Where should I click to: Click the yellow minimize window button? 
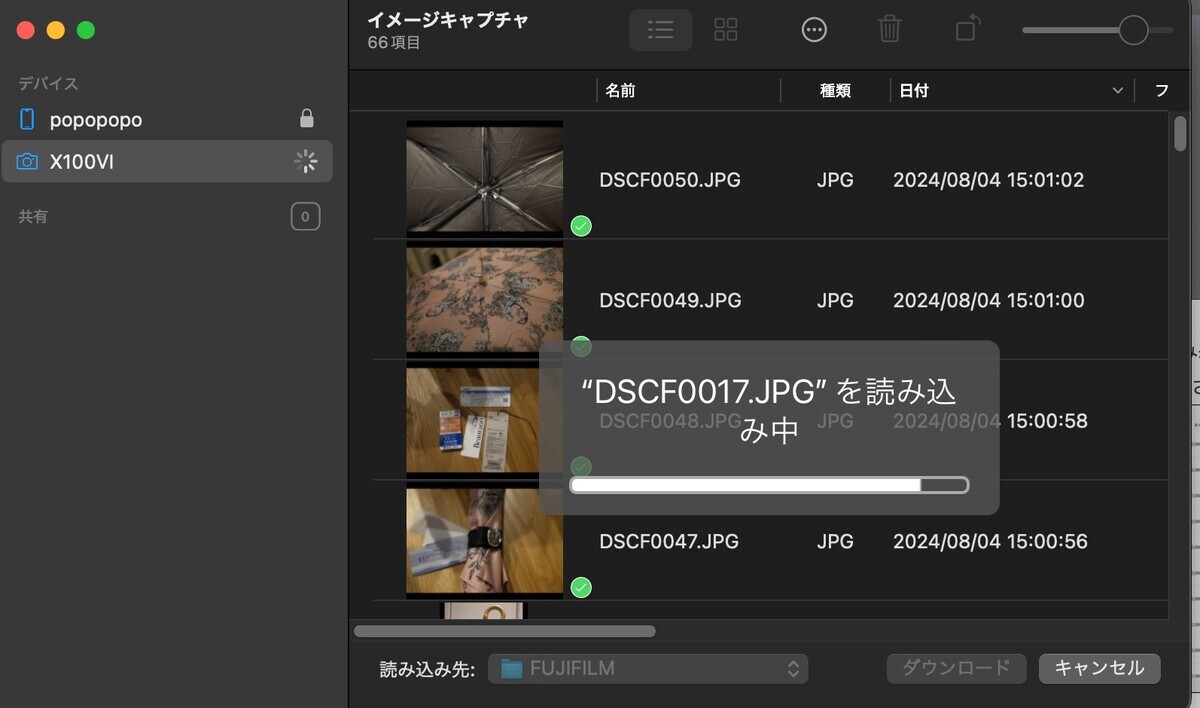[x=55, y=30]
